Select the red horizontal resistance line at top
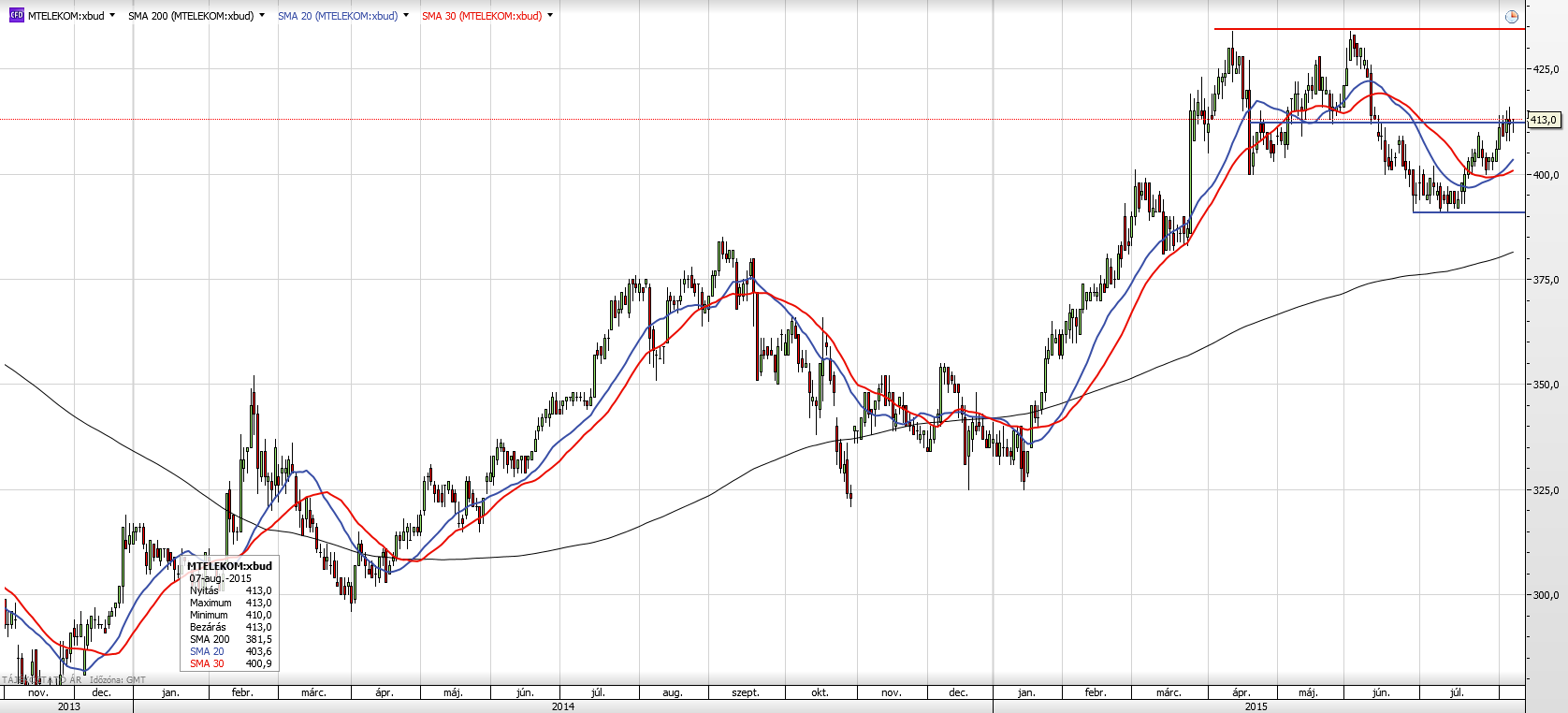The width and height of the screenshot is (1568, 713). pos(1366,29)
